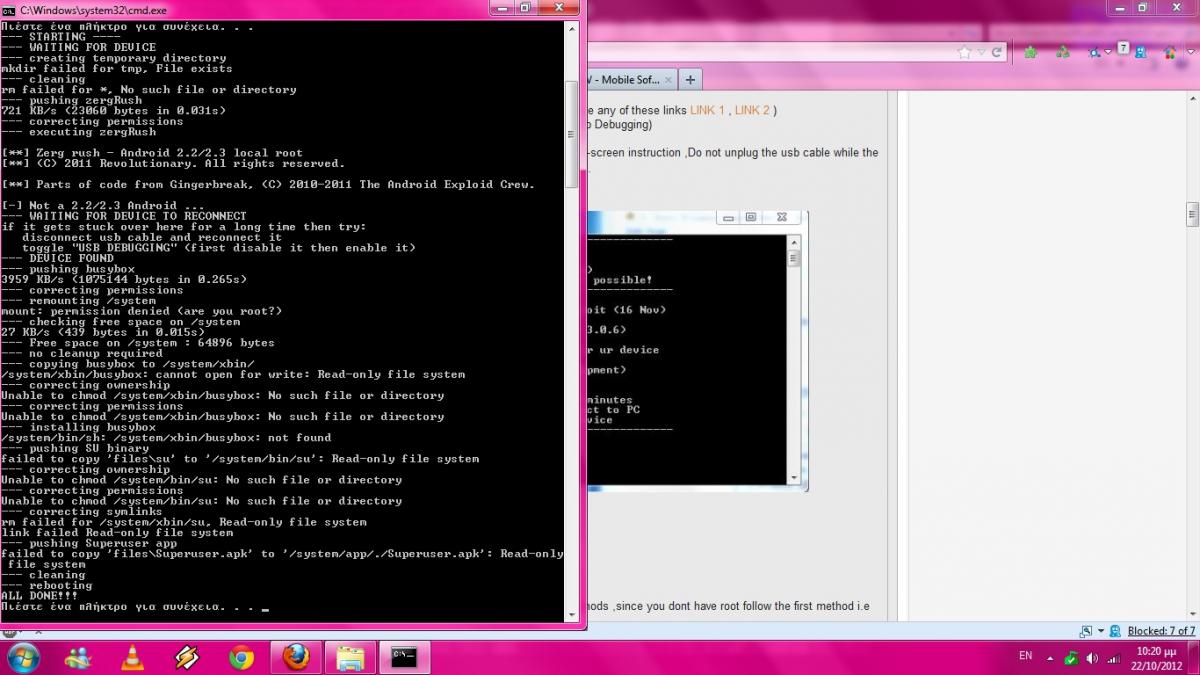Follow the LINK 2 hyperlink
Screen dimensions: 1200x675
pyautogui.click(x=752, y=110)
